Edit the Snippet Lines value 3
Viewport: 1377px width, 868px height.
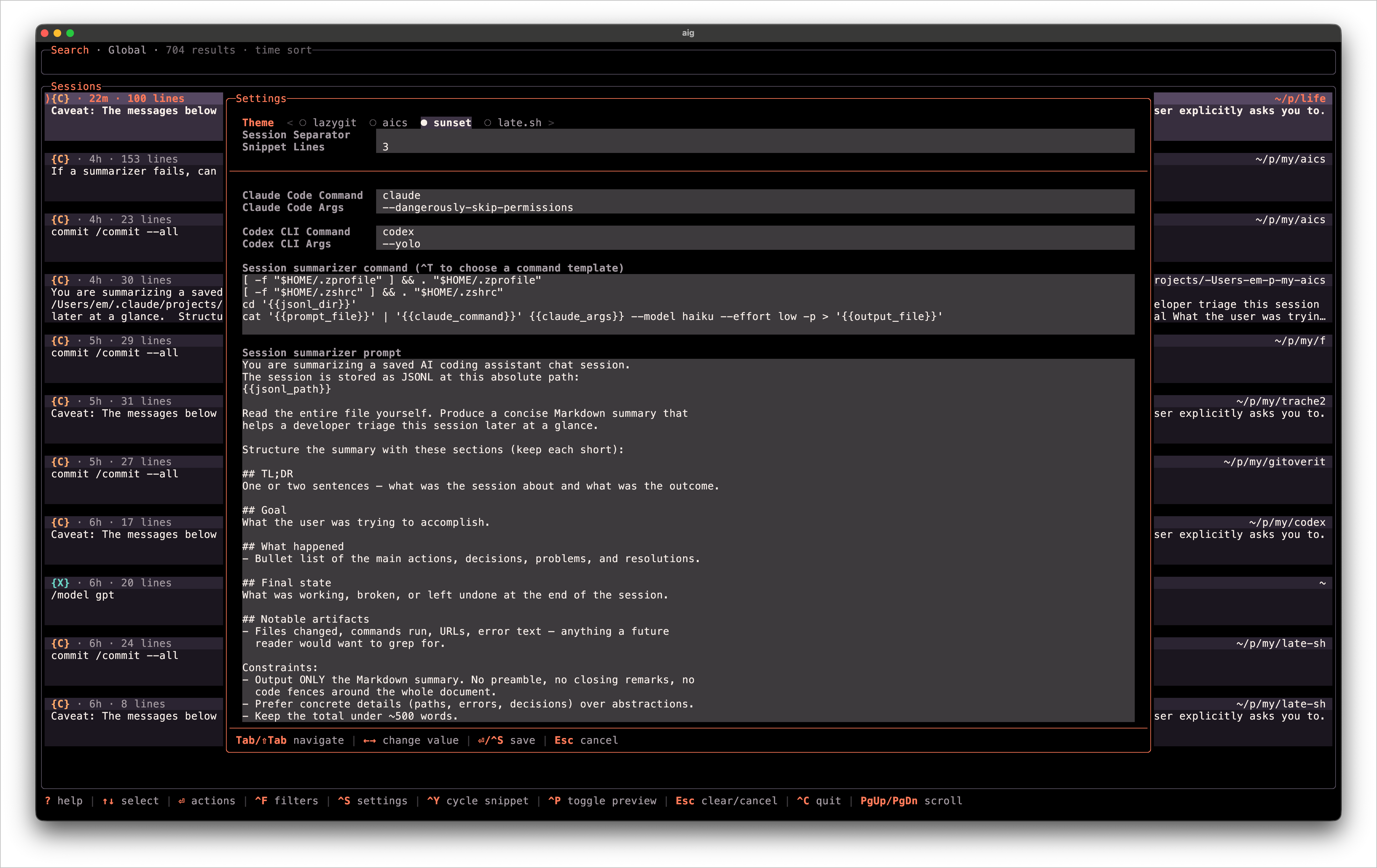(755, 147)
